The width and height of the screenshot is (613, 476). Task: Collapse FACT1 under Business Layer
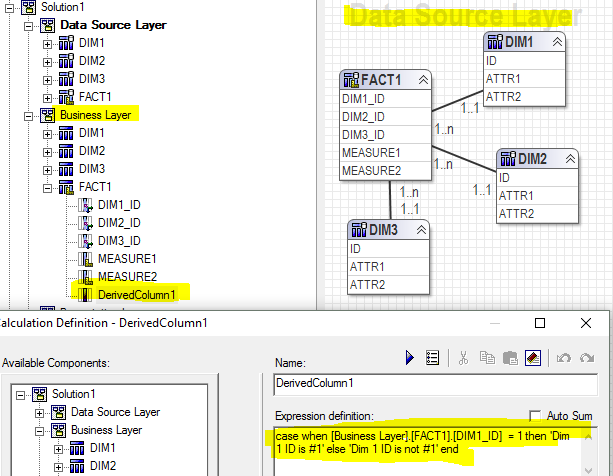tap(47, 188)
